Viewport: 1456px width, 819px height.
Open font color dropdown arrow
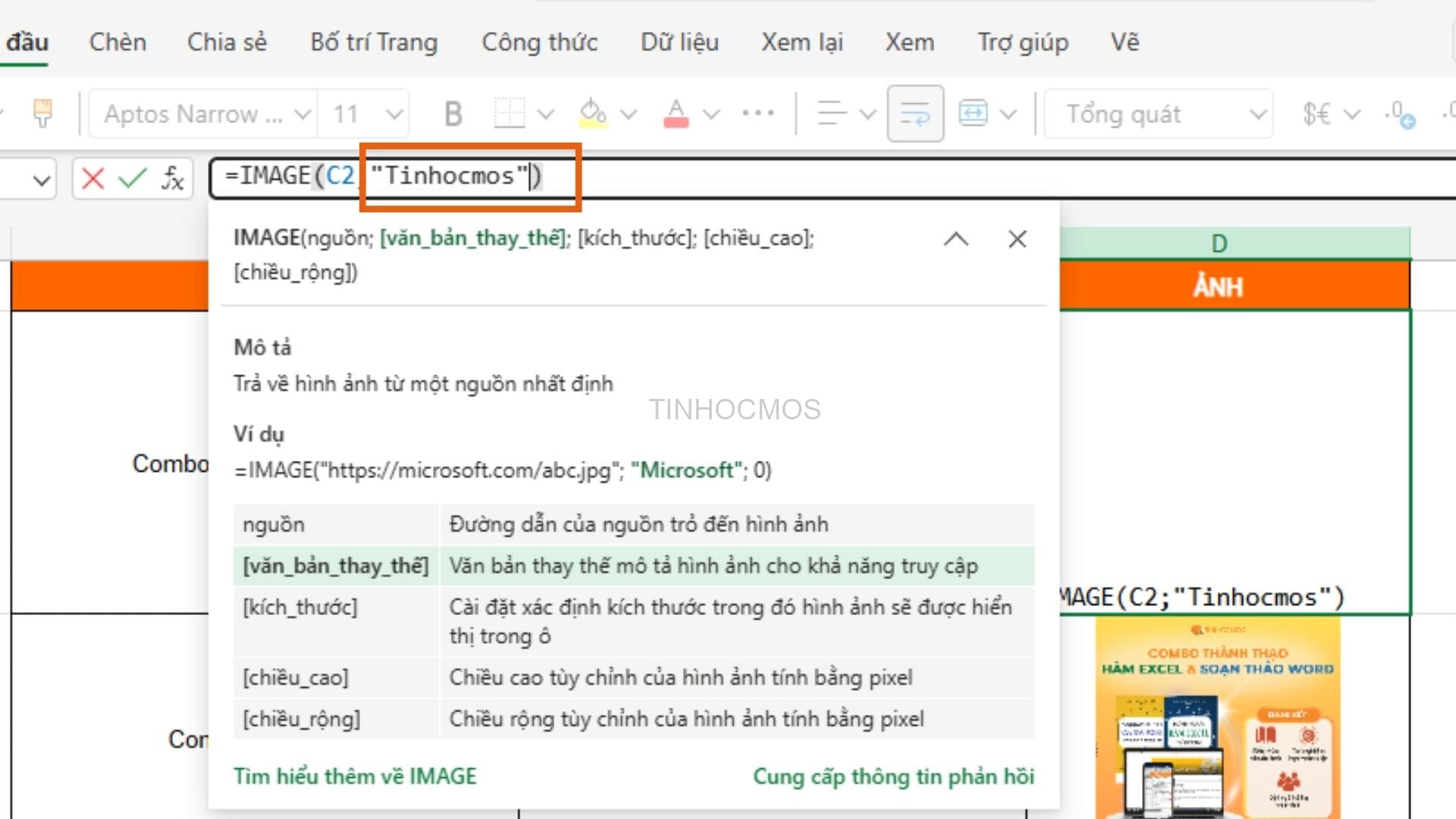coord(711,115)
